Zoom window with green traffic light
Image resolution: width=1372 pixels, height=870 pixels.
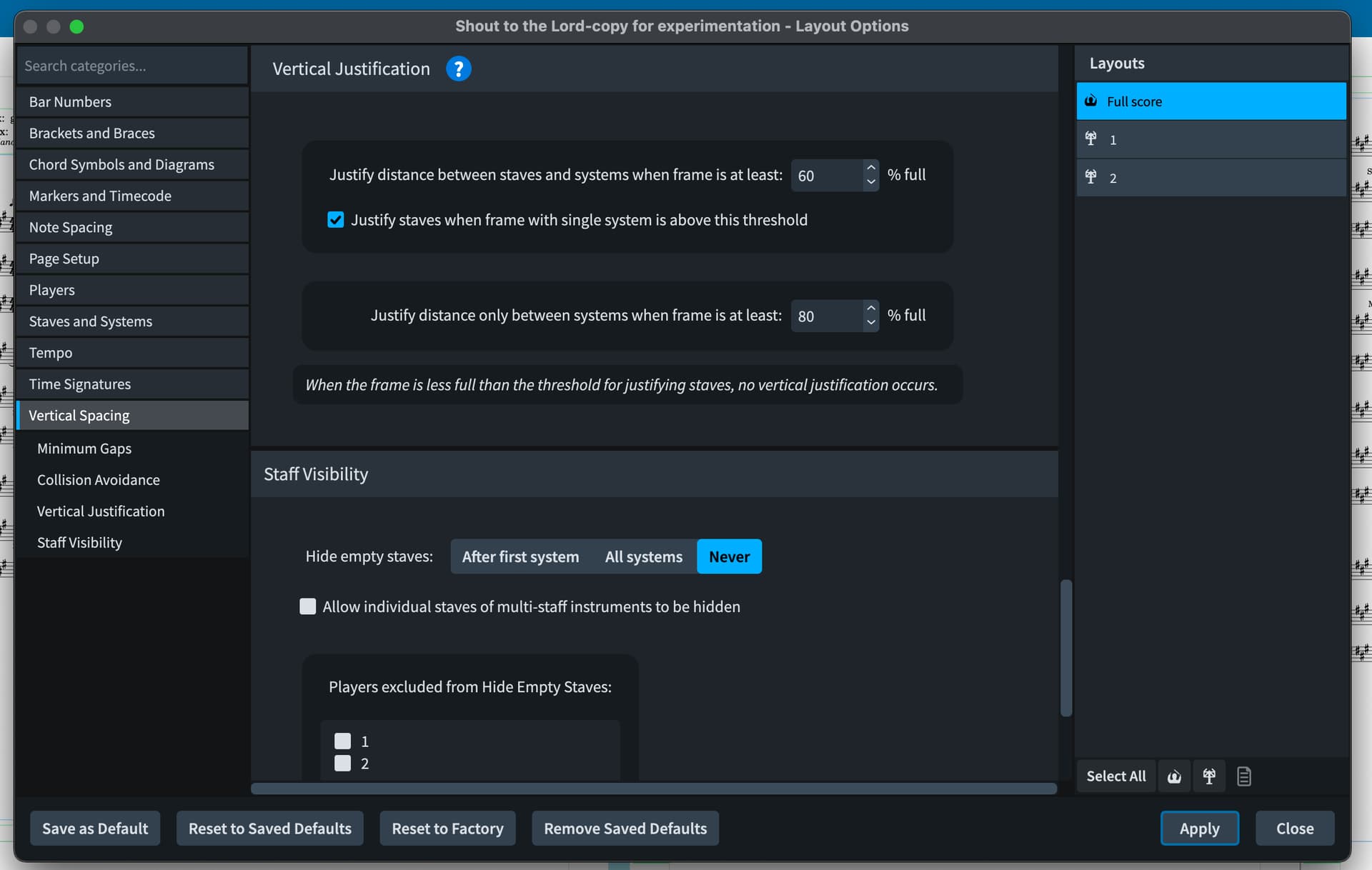76,26
